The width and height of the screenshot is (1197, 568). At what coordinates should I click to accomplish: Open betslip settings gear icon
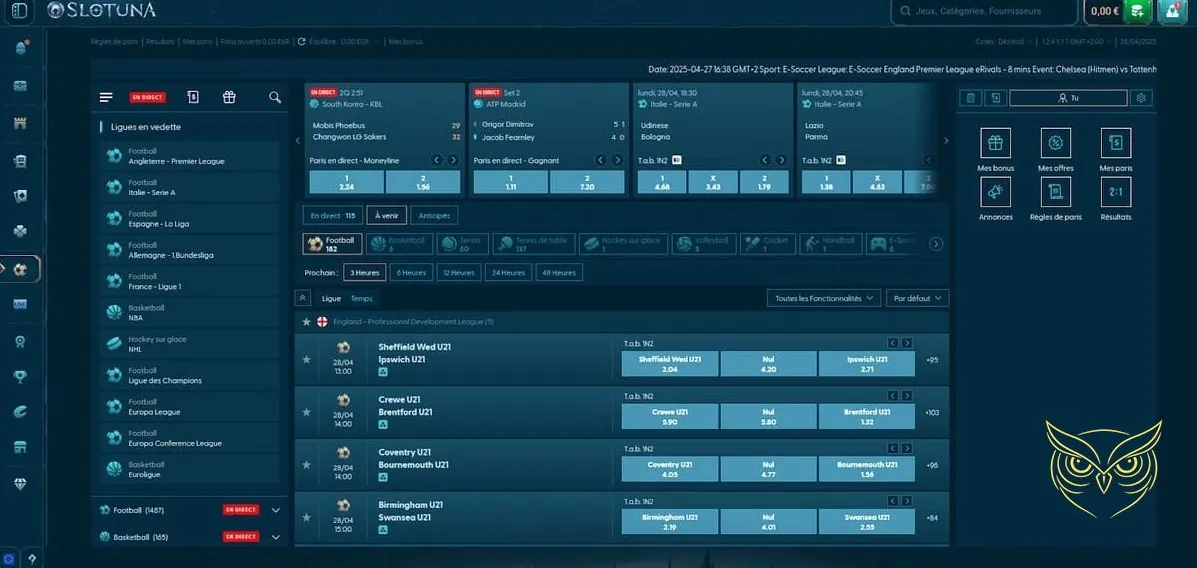point(1141,98)
